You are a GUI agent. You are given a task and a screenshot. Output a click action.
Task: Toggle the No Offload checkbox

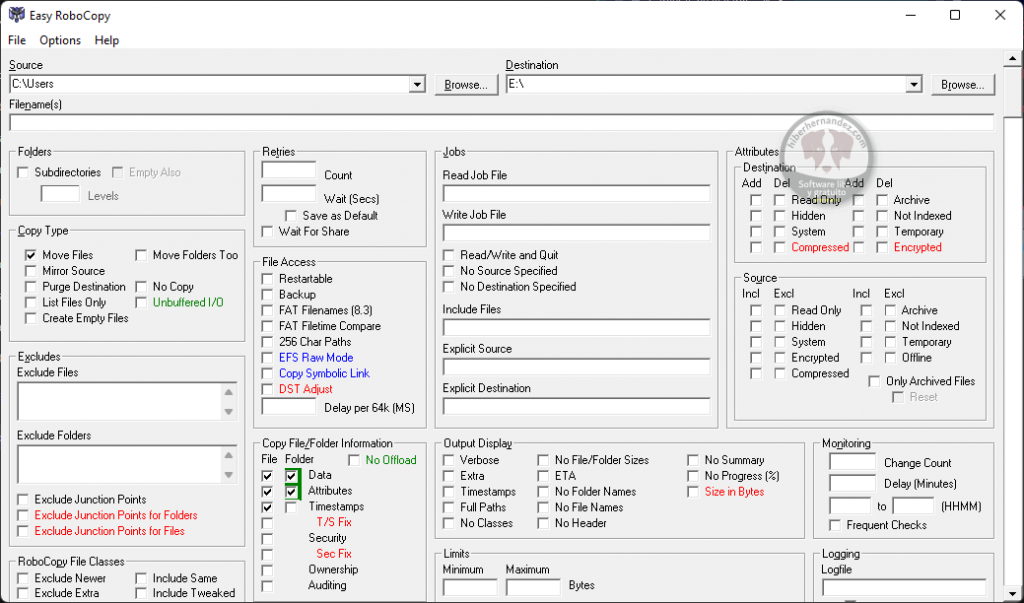coord(354,461)
